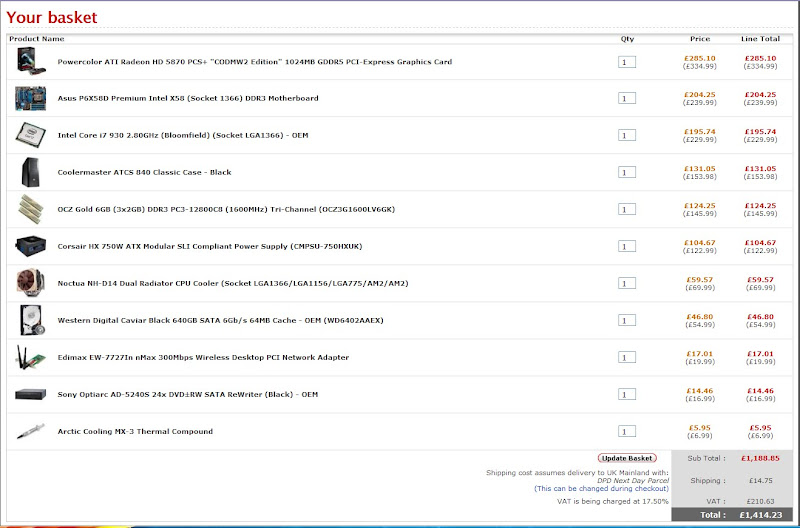Focus the quantity field for the Coolermaster case
The width and height of the screenshot is (800, 528).
point(627,172)
